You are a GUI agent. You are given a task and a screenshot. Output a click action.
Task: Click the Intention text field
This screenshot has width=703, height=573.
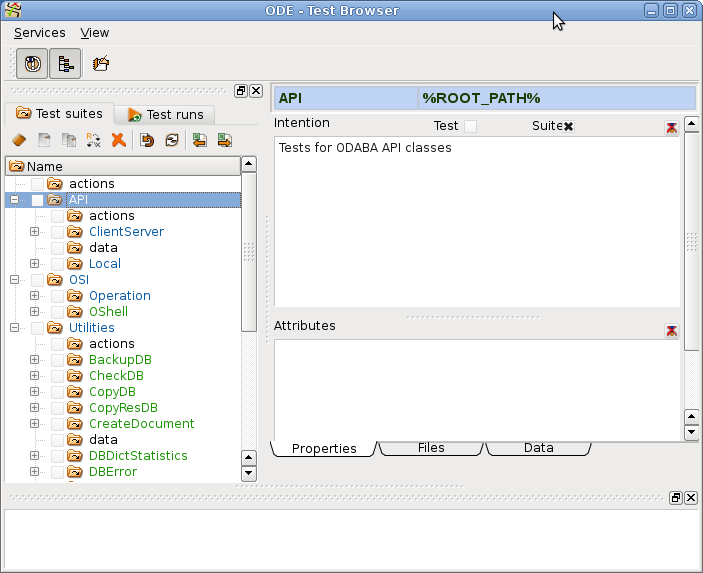coord(476,220)
